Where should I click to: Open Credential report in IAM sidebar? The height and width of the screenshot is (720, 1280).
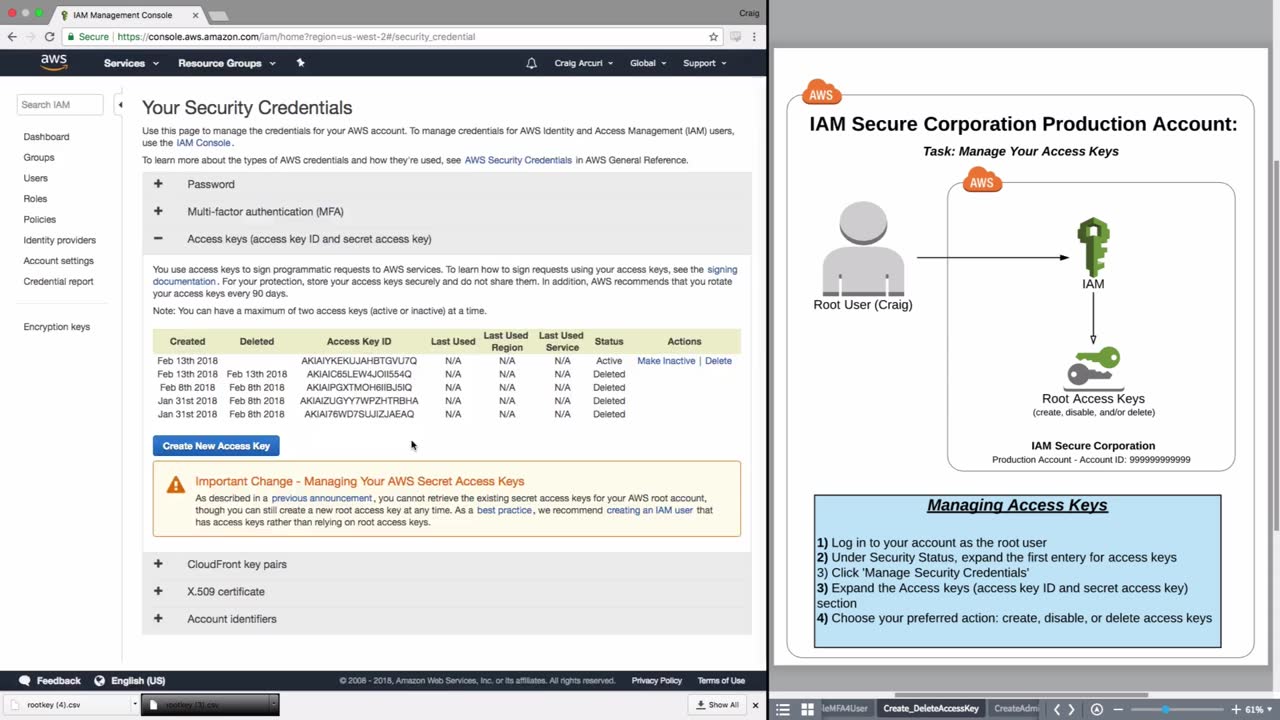tap(58, 282)
